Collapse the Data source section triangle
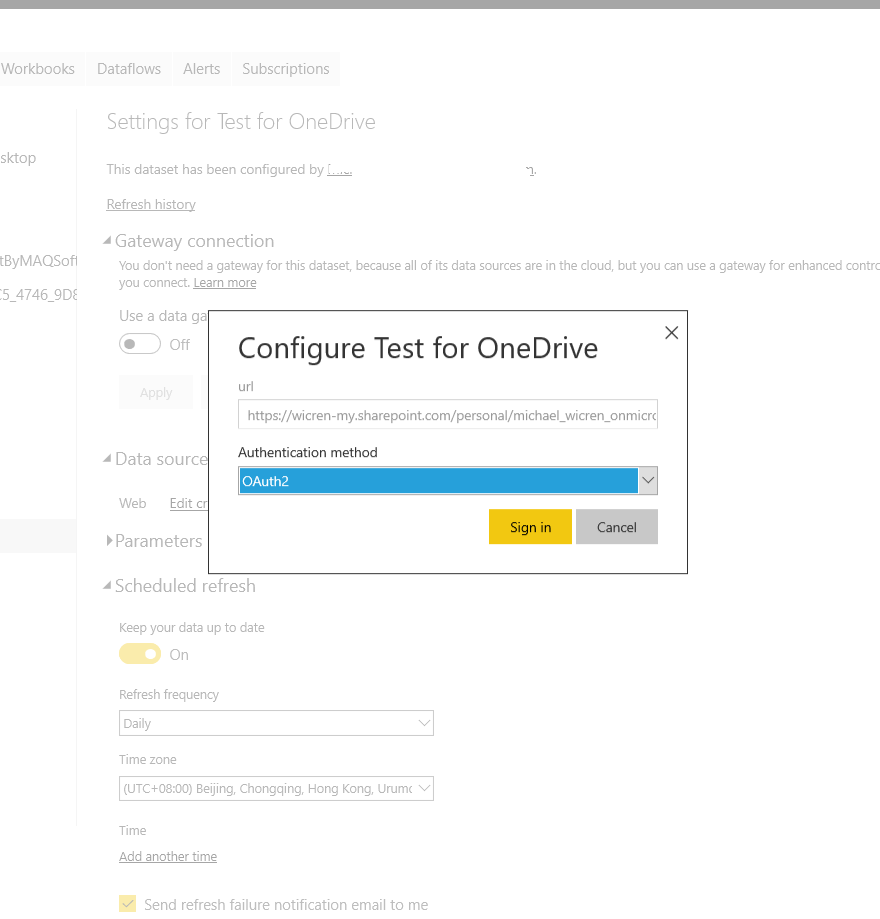This screenshot has height=919, width=880. pos(107,458)
